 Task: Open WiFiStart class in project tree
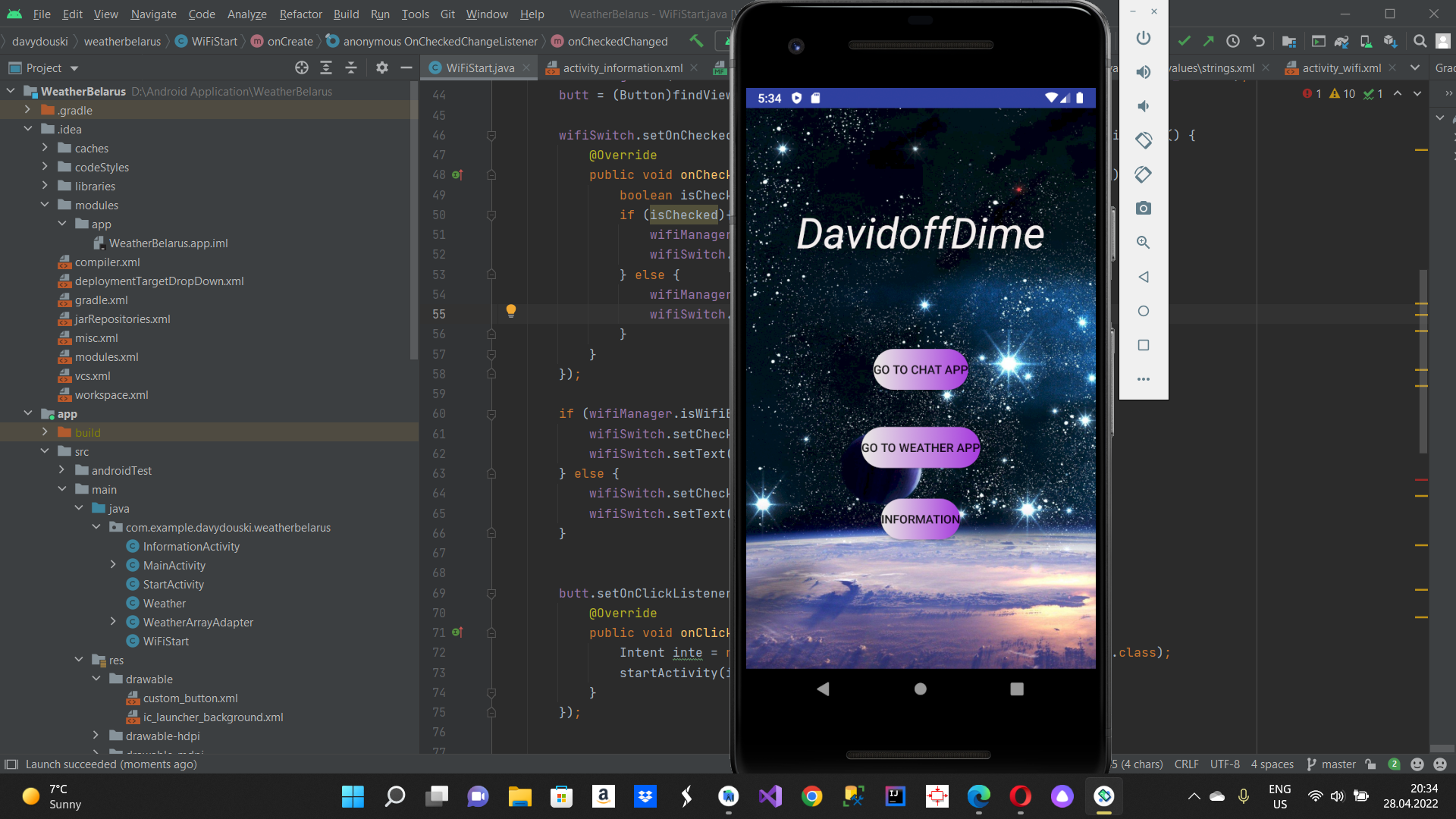165,641
